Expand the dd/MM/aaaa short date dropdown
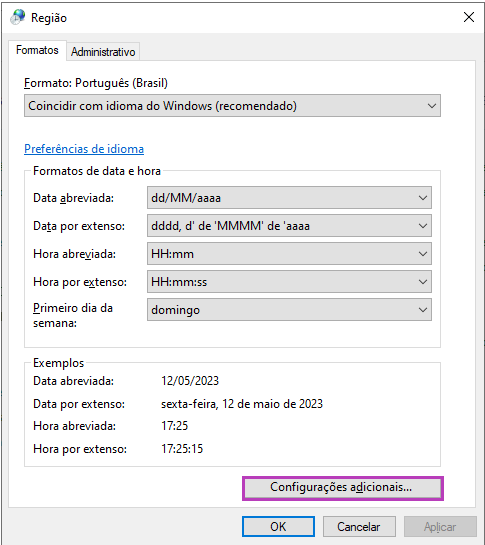 point(289,198)
